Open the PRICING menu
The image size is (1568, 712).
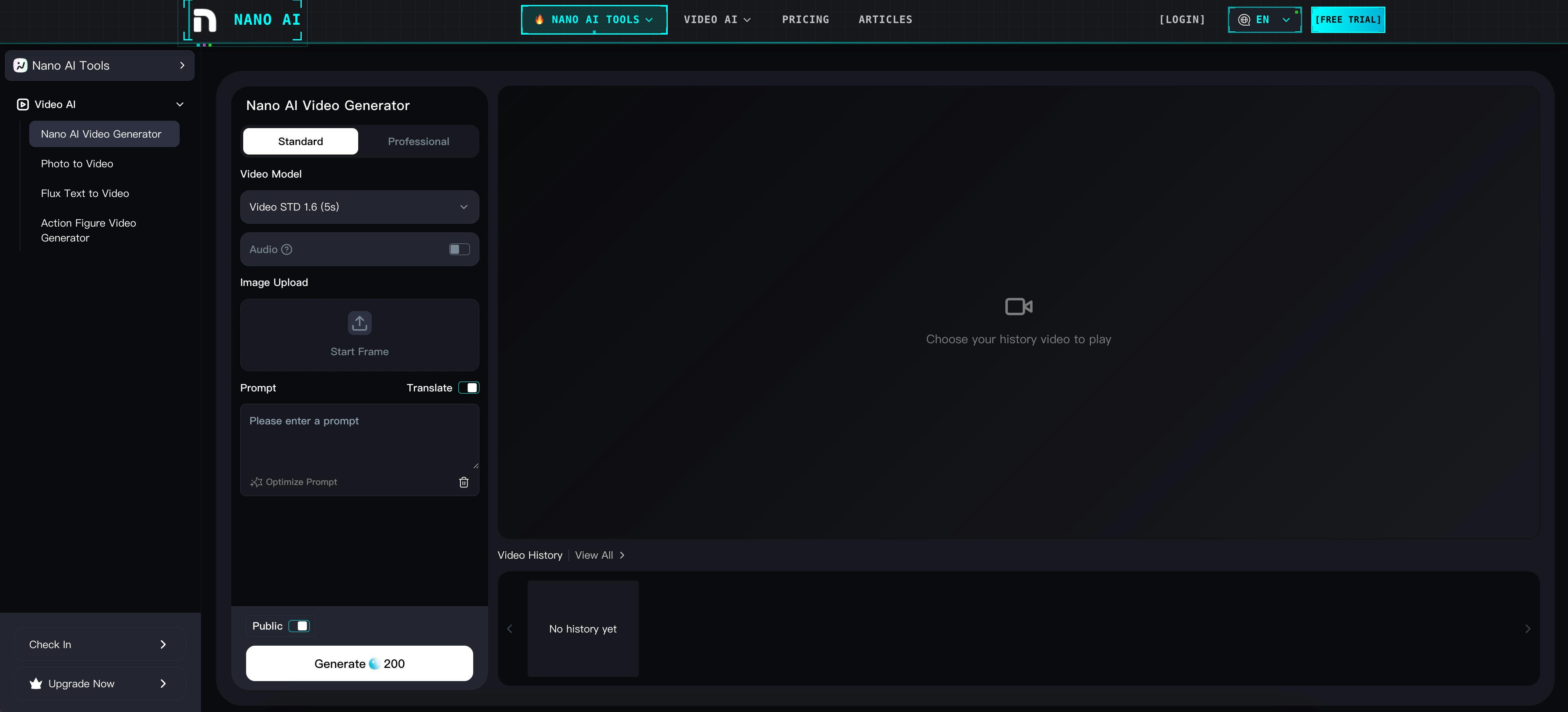pyautogui.click(x=805, y=19)
